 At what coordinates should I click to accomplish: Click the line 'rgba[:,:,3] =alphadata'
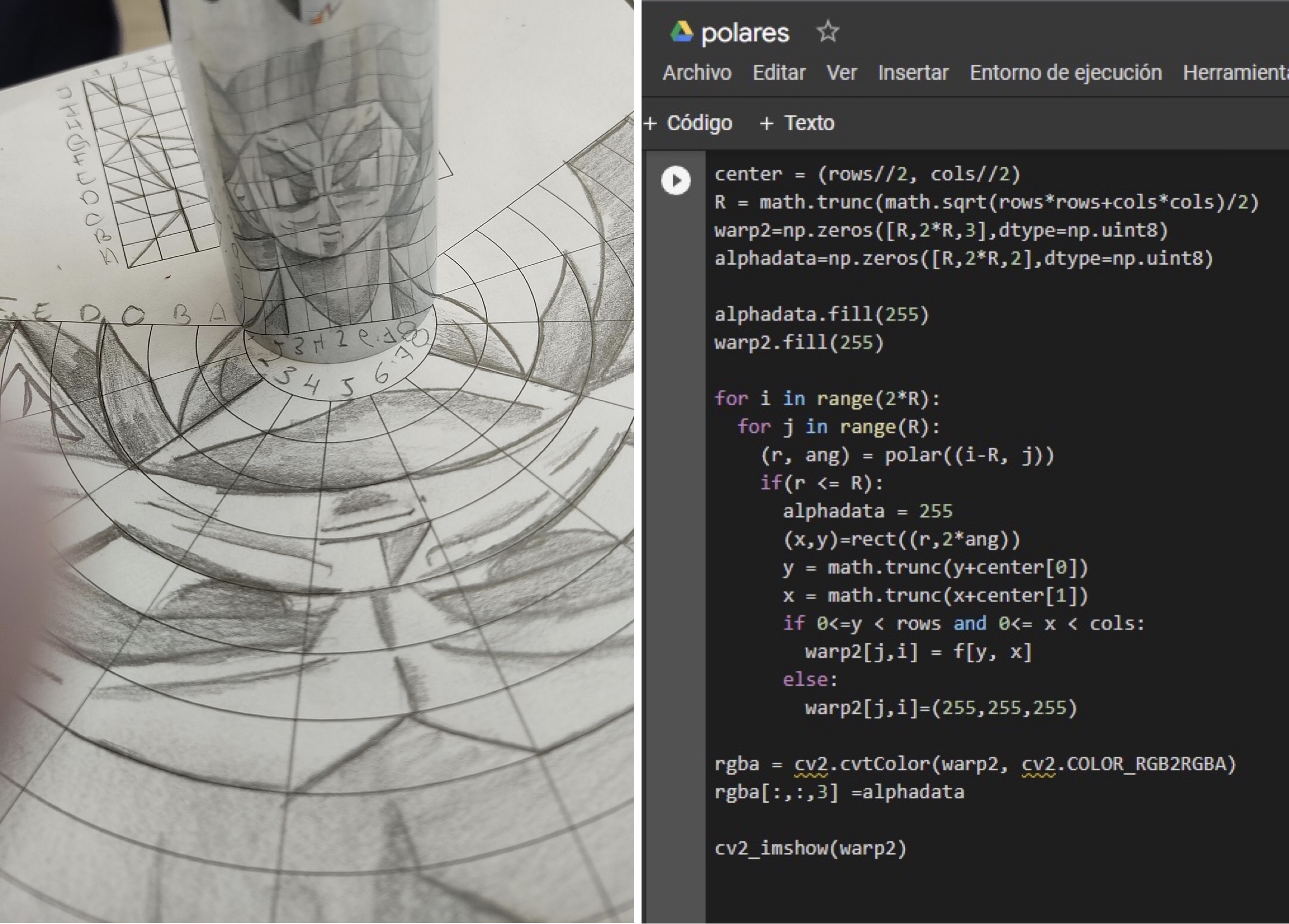coord(839,793)
